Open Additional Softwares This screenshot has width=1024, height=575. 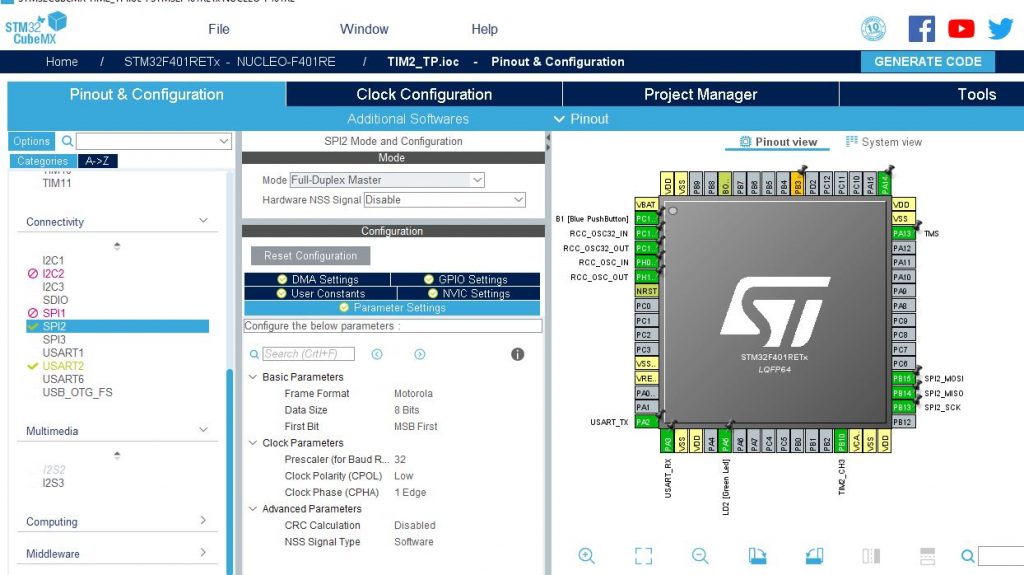click(x=408, y=119)
